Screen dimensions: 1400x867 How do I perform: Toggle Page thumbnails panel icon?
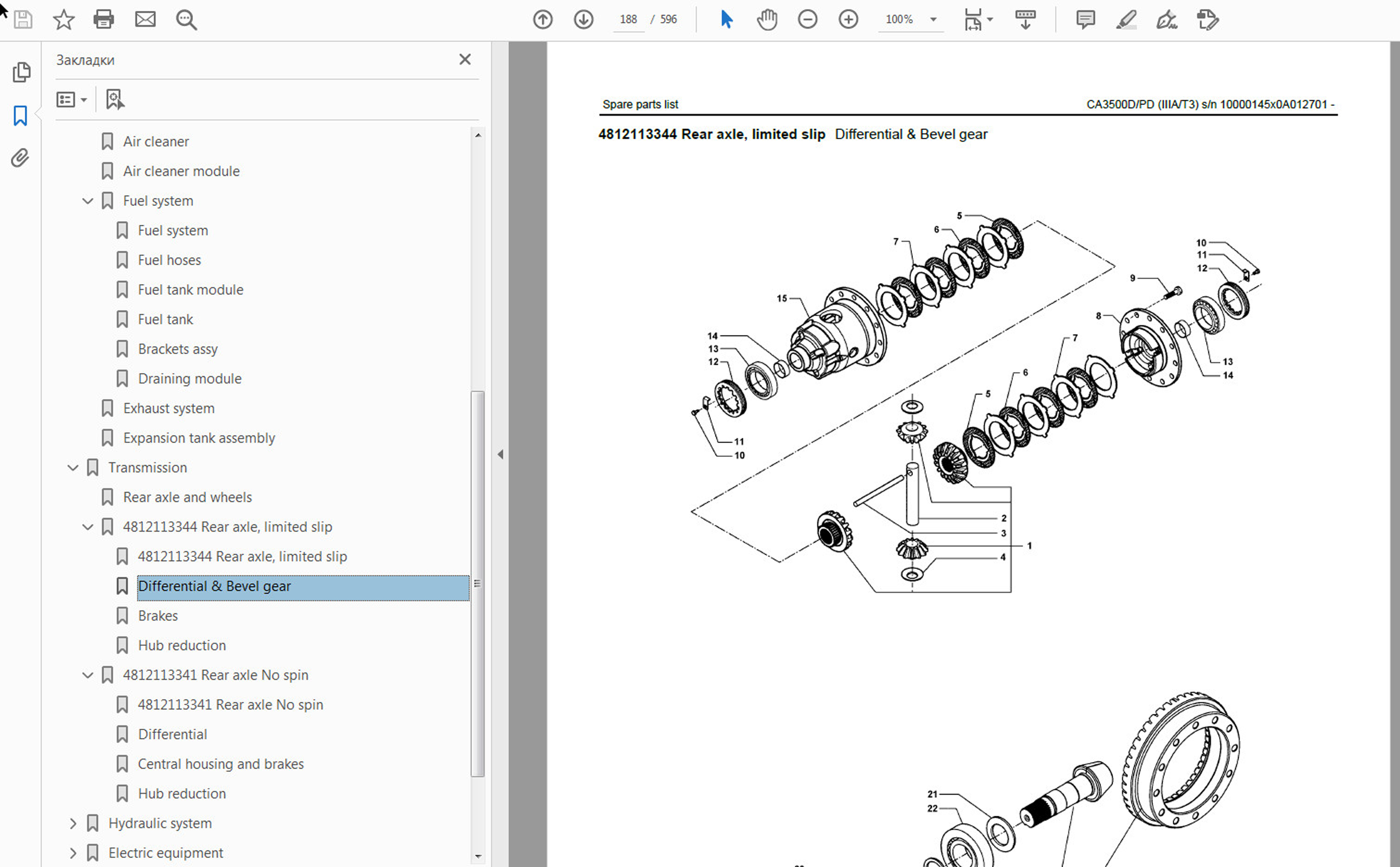point(21,72)
